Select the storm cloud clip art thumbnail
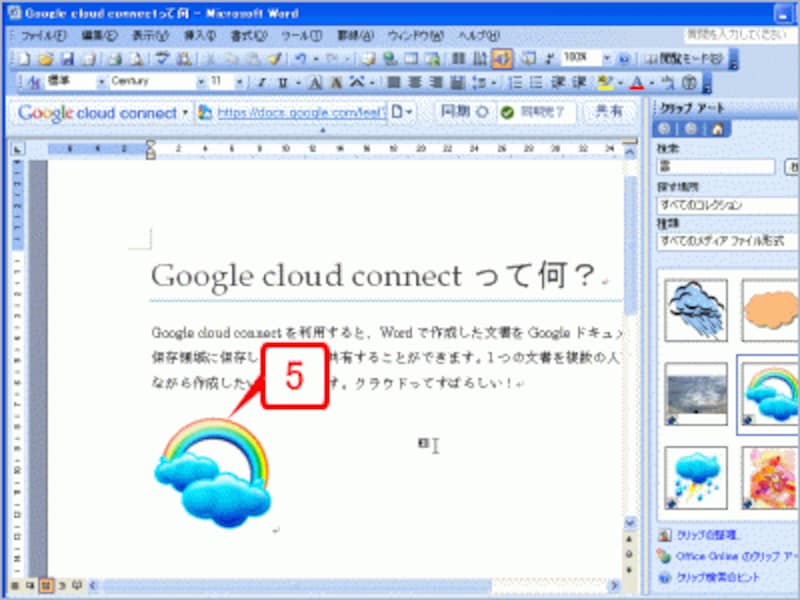Viewport: 800px width, 600px height. 696,310
